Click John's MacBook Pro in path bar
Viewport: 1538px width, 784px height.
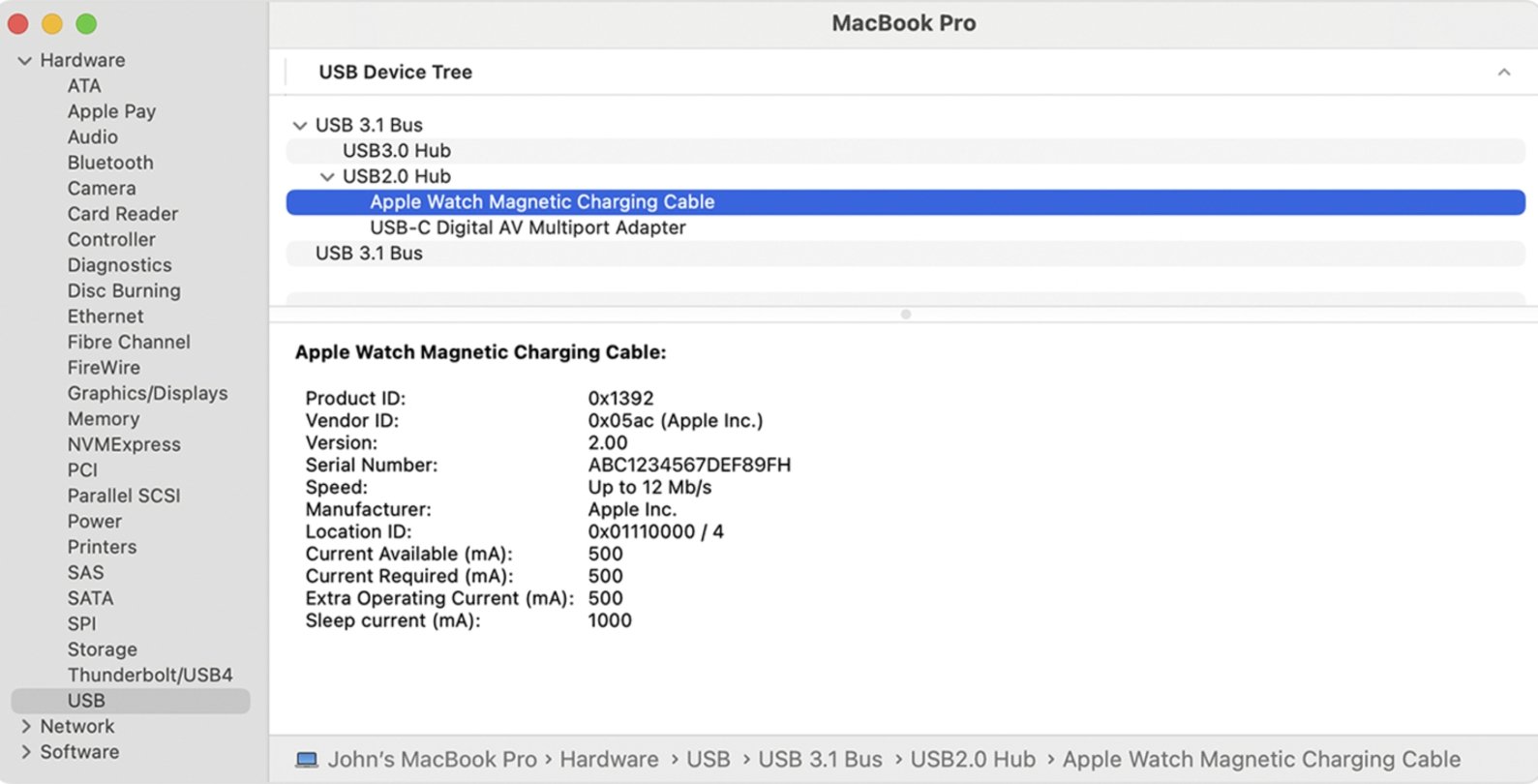432,760
